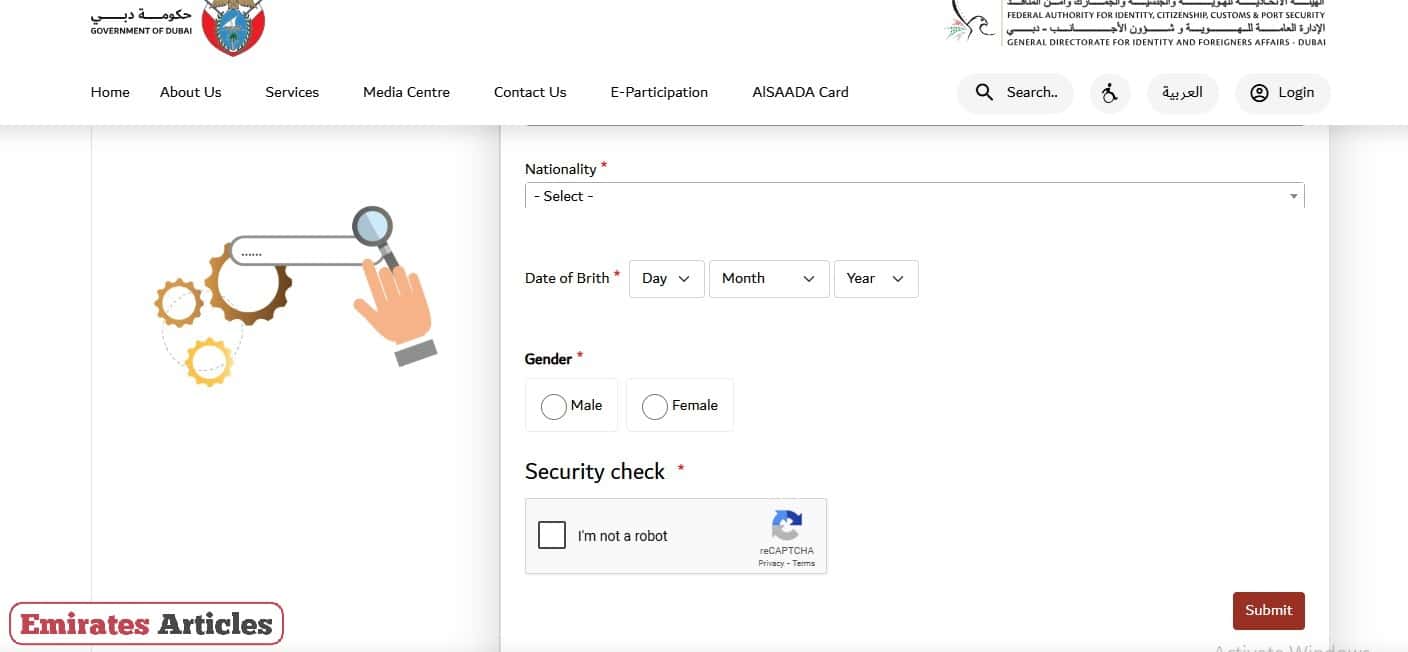The width and height of the screenshot is (1408, 652).
Task: Open the Services menu
Action: [292, 92]
